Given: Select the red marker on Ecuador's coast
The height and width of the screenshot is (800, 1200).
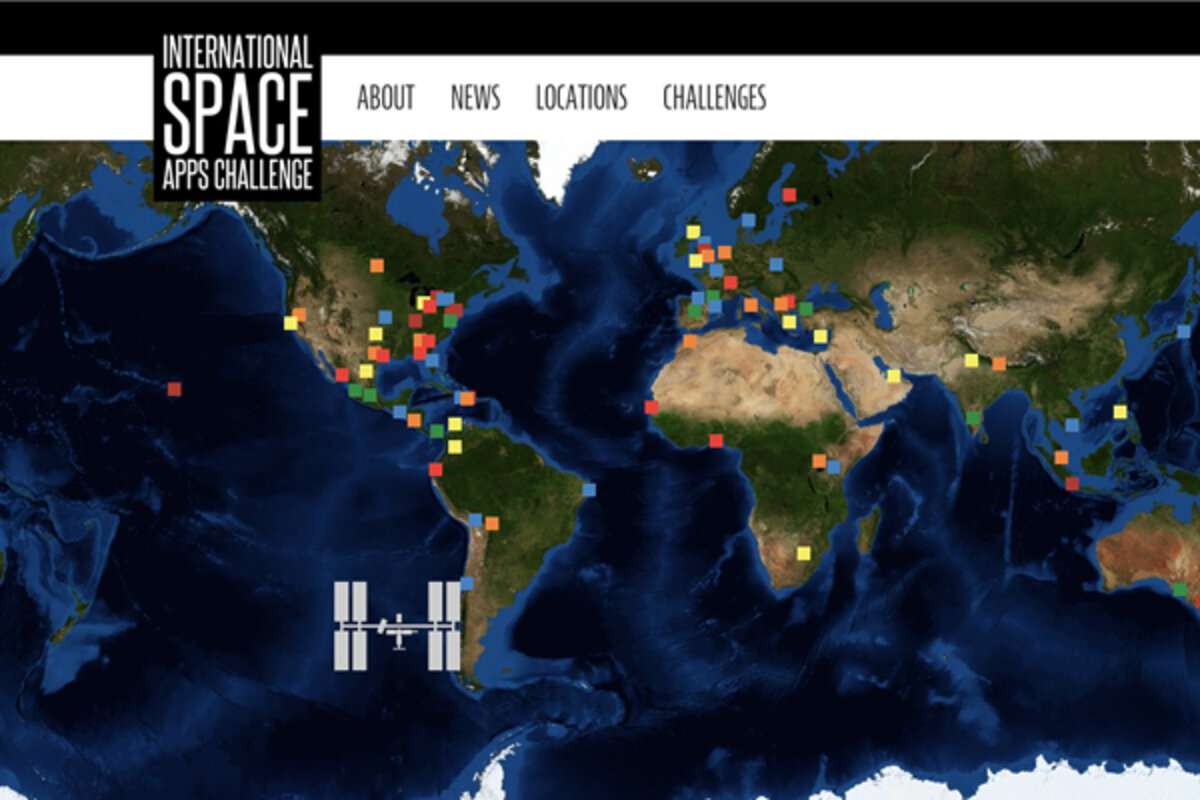Looking at the screenshot, I should [x=435, y=469].
